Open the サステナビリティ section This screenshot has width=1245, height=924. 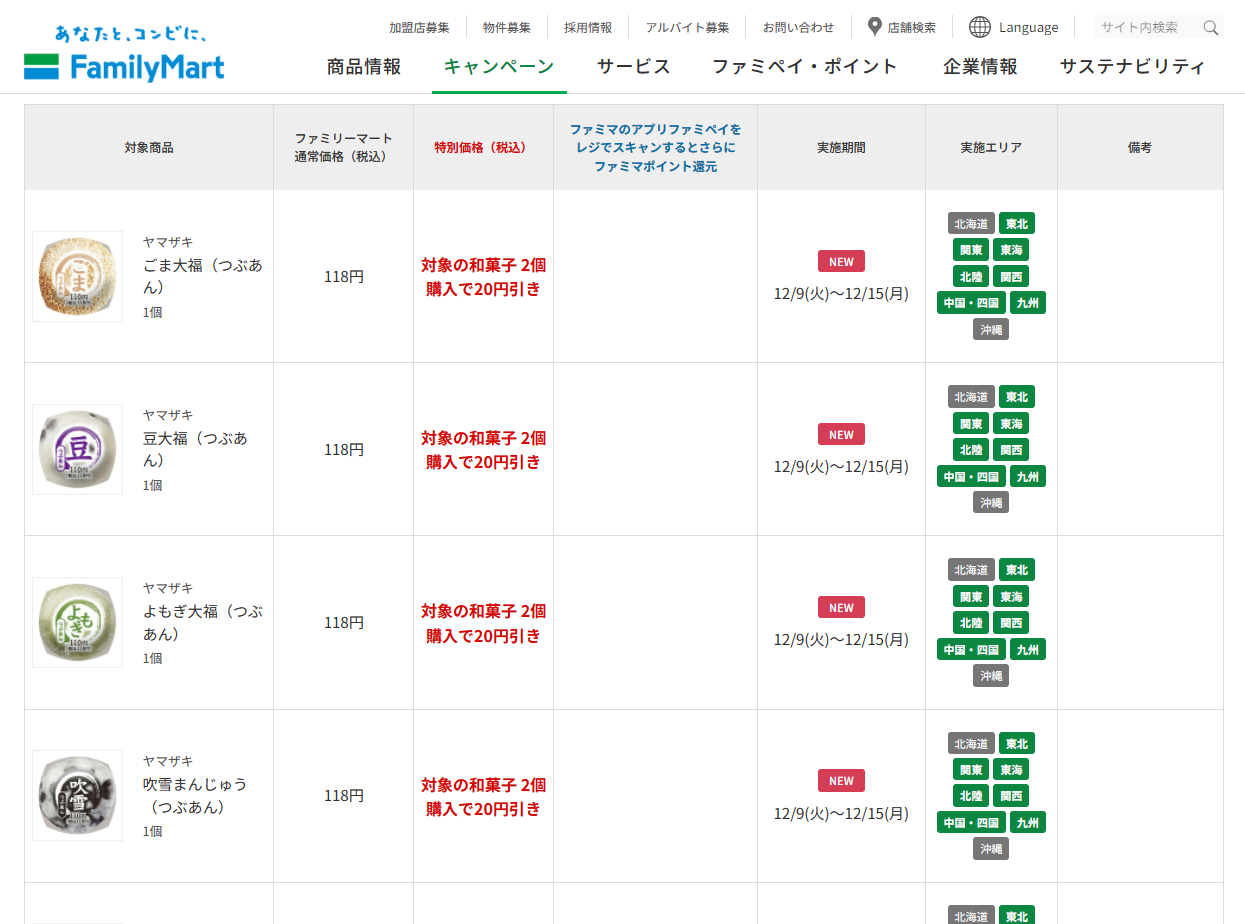pyautogui.click(x=1132, y=65)
